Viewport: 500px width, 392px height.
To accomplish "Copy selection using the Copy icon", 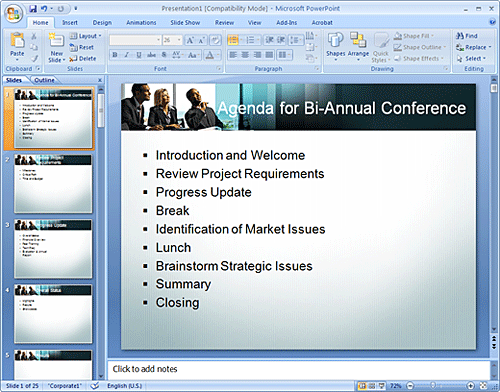I will tap(34, 47).
